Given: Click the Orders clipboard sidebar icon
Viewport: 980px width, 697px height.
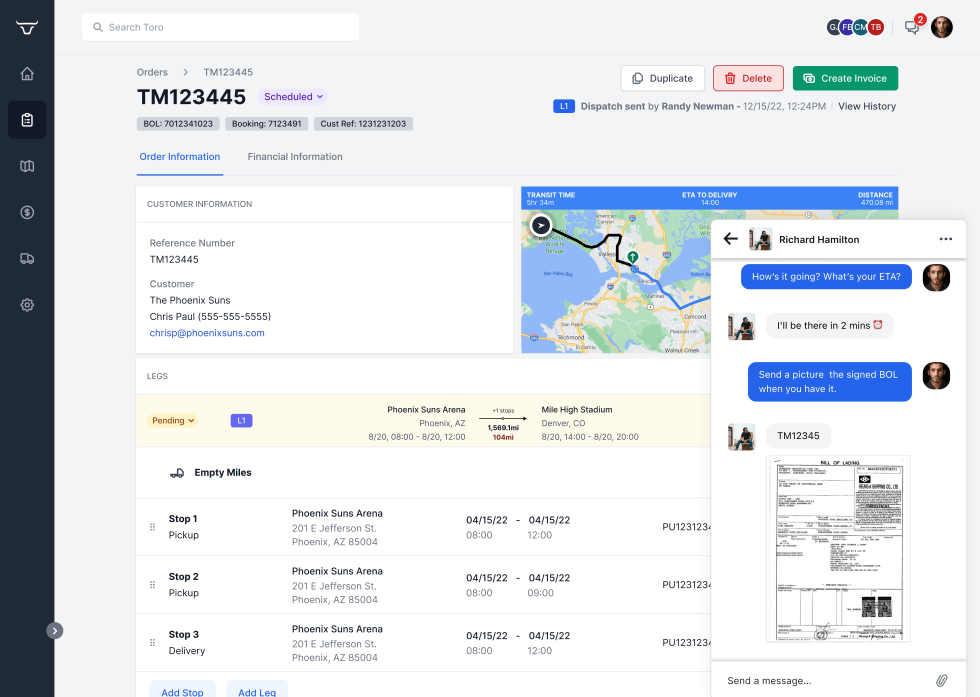Looking at the screenshot, I should pyautogui.click(x=27, y=120).
